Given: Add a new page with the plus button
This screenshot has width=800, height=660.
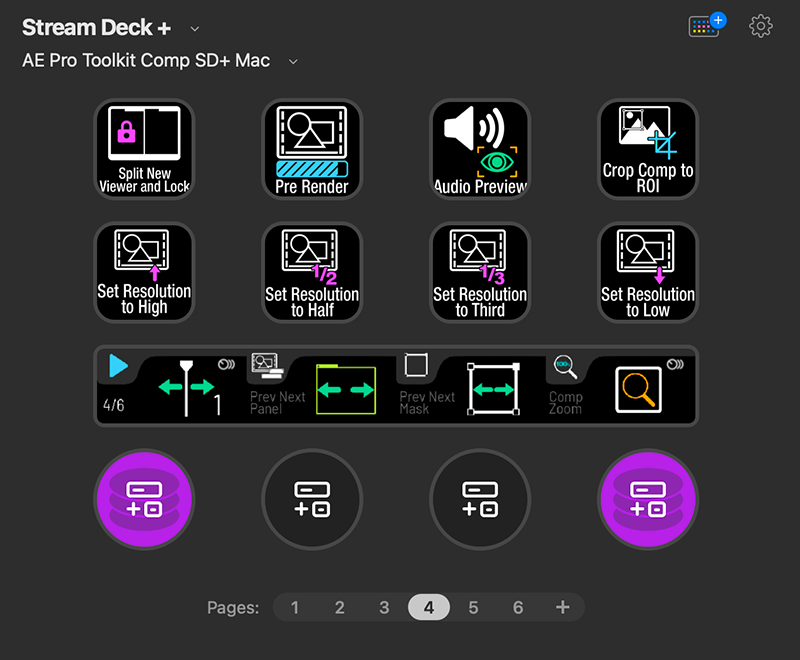Looking at the screenshot, I should 562,607.
